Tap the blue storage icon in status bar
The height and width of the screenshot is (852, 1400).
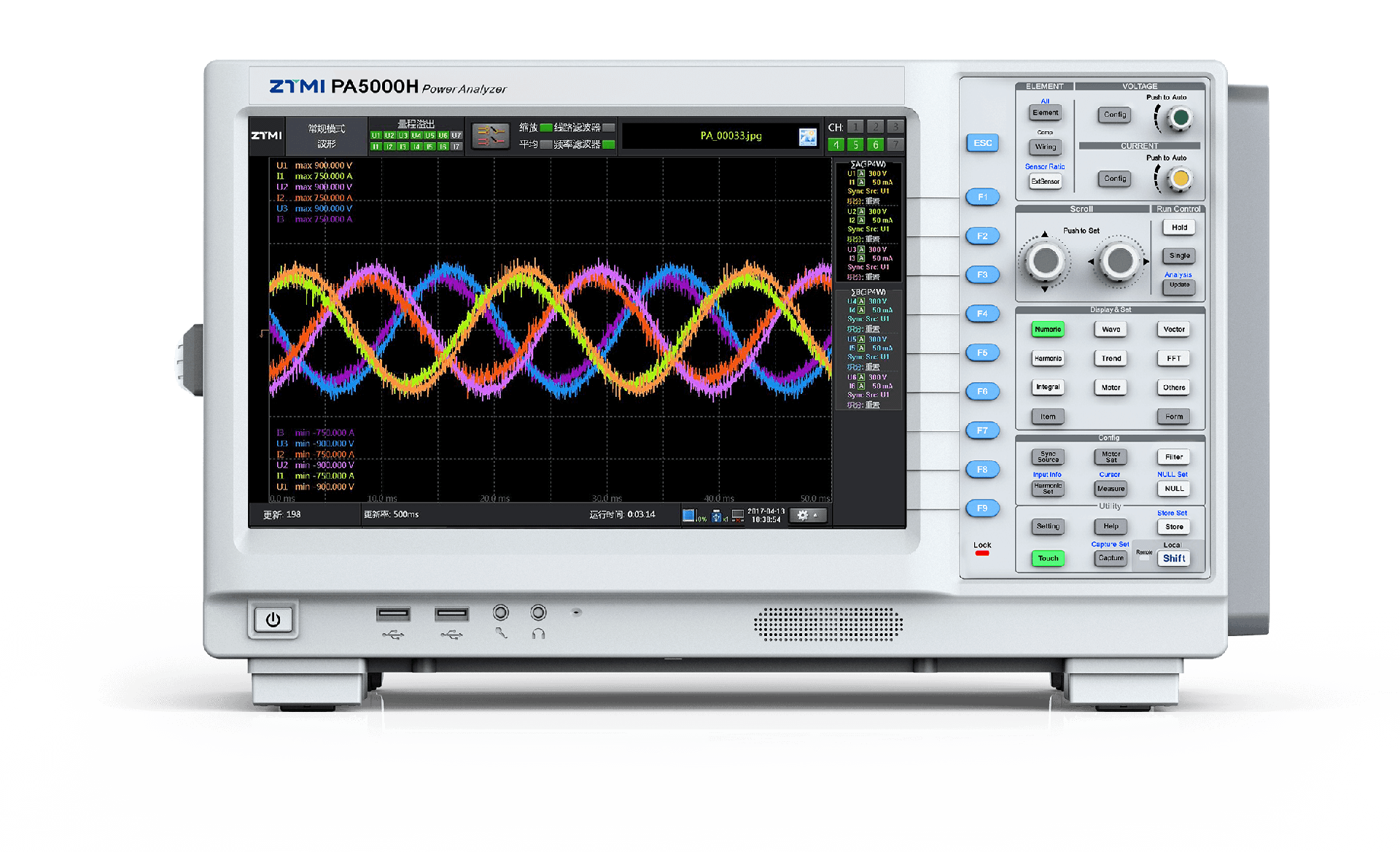[x=689, y=515]
